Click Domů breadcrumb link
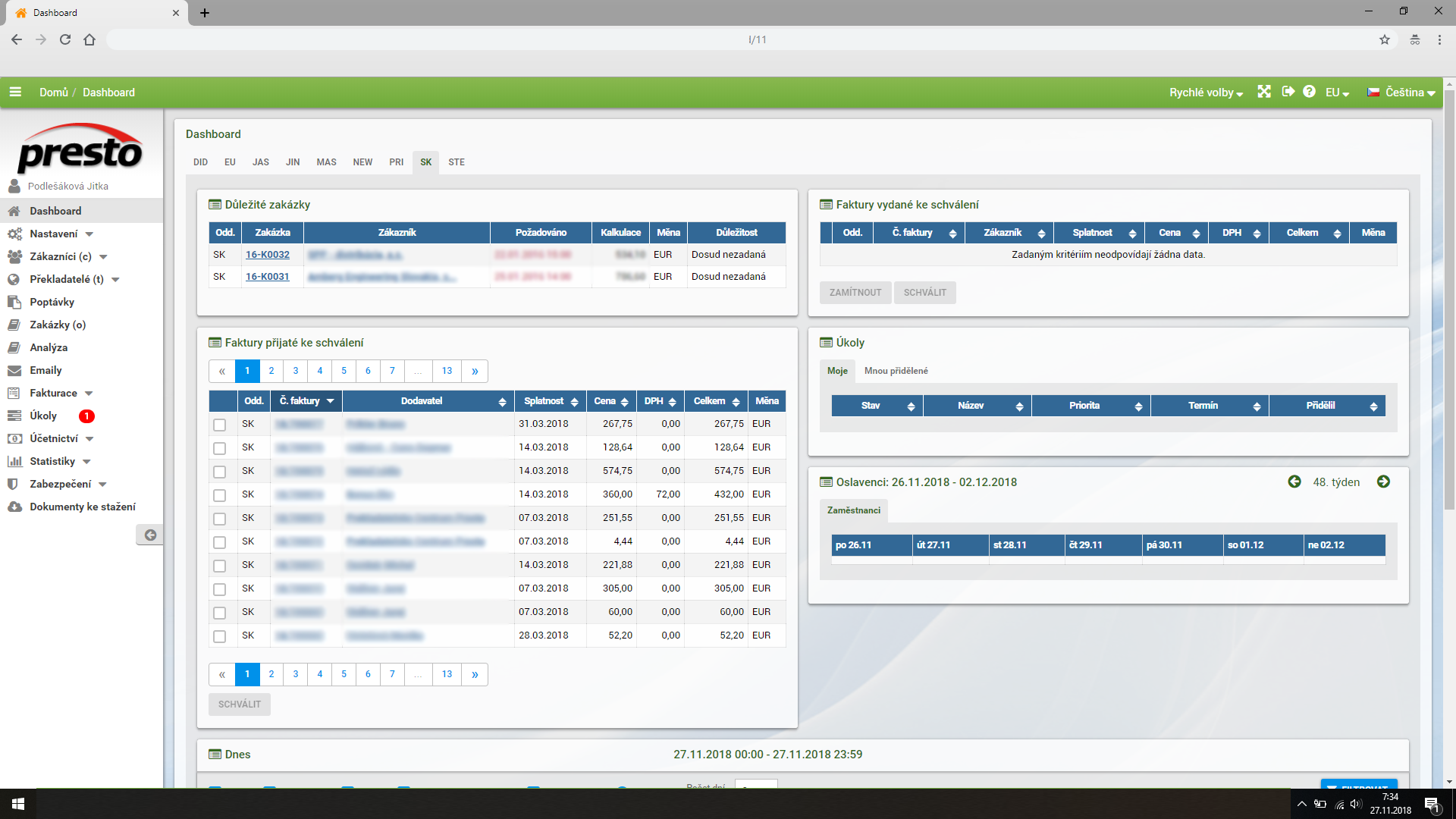1456x819 pixels. tap(54, 93)
